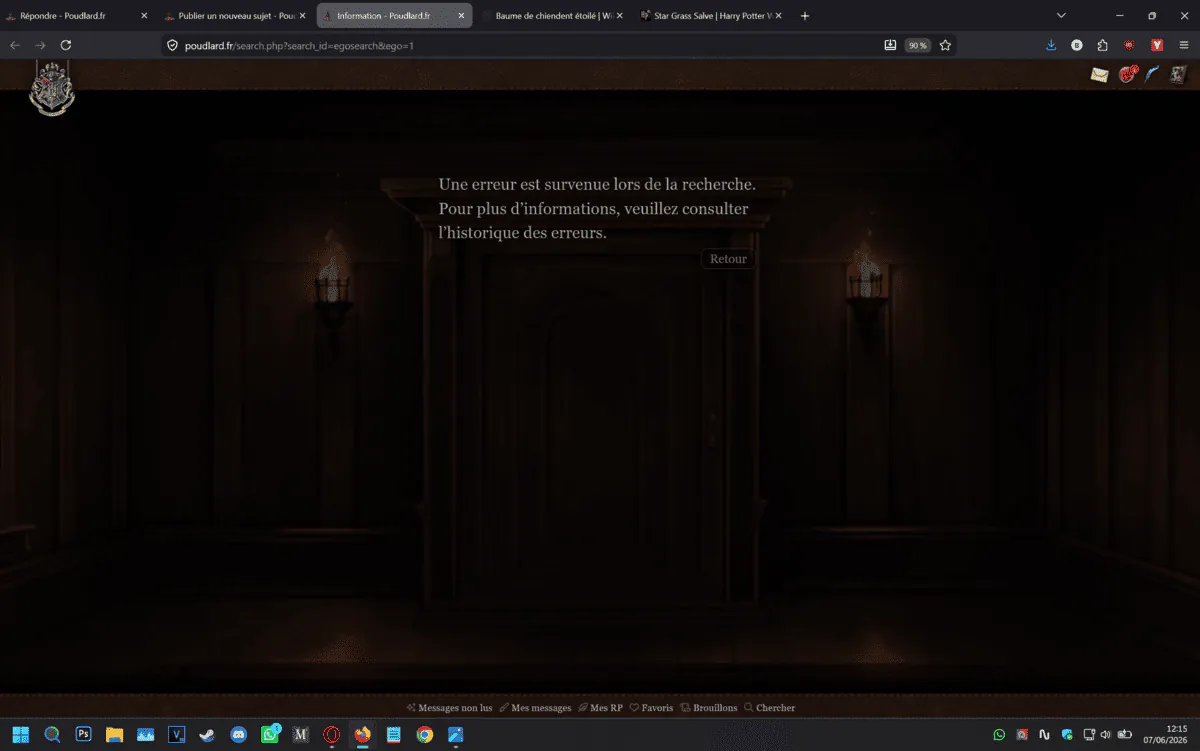Open File Explorer from the taskbar
Image resolution: width=1200 pixels, height=751 pixels.
point(114,734)
